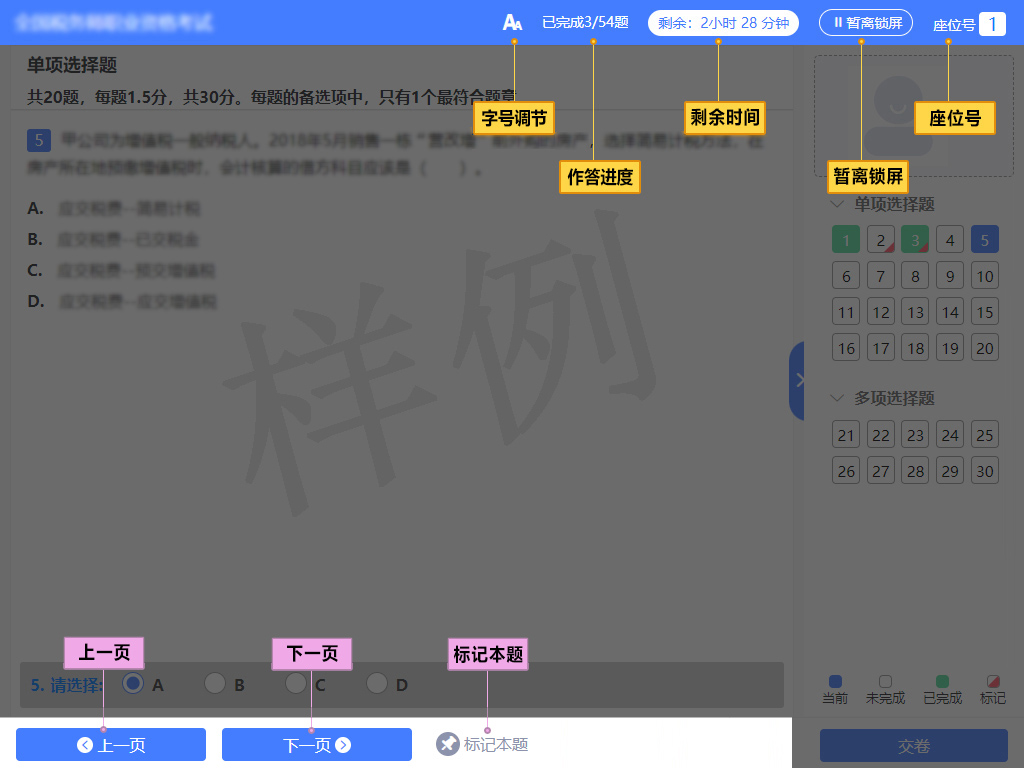1024x768 pixels.
Task: Go to completed question 1
Action: click(x=846, y=240)
